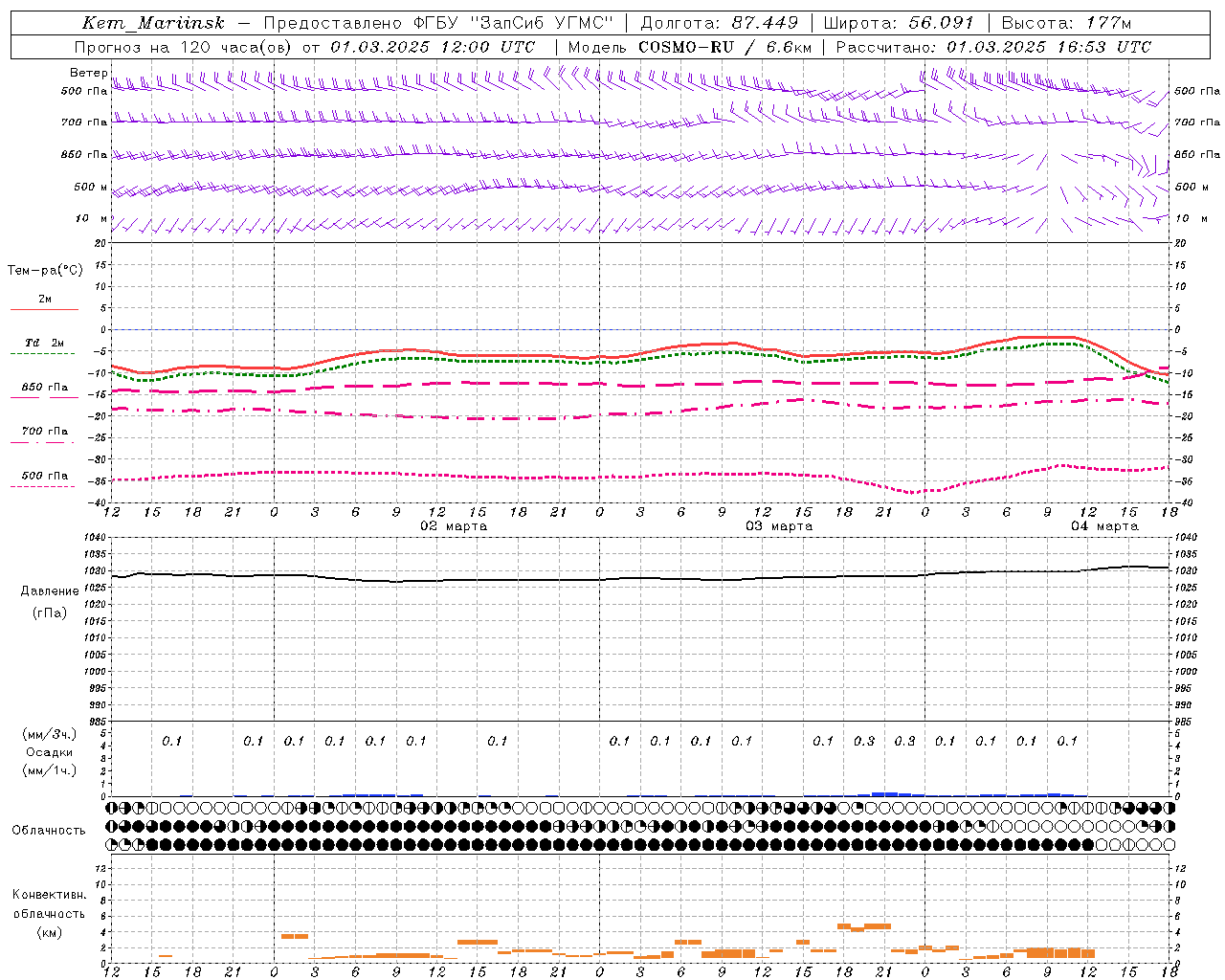Click the Конвективн. panel label
This screenshot has width=1225, height=980.
click(x=49, y=895)
